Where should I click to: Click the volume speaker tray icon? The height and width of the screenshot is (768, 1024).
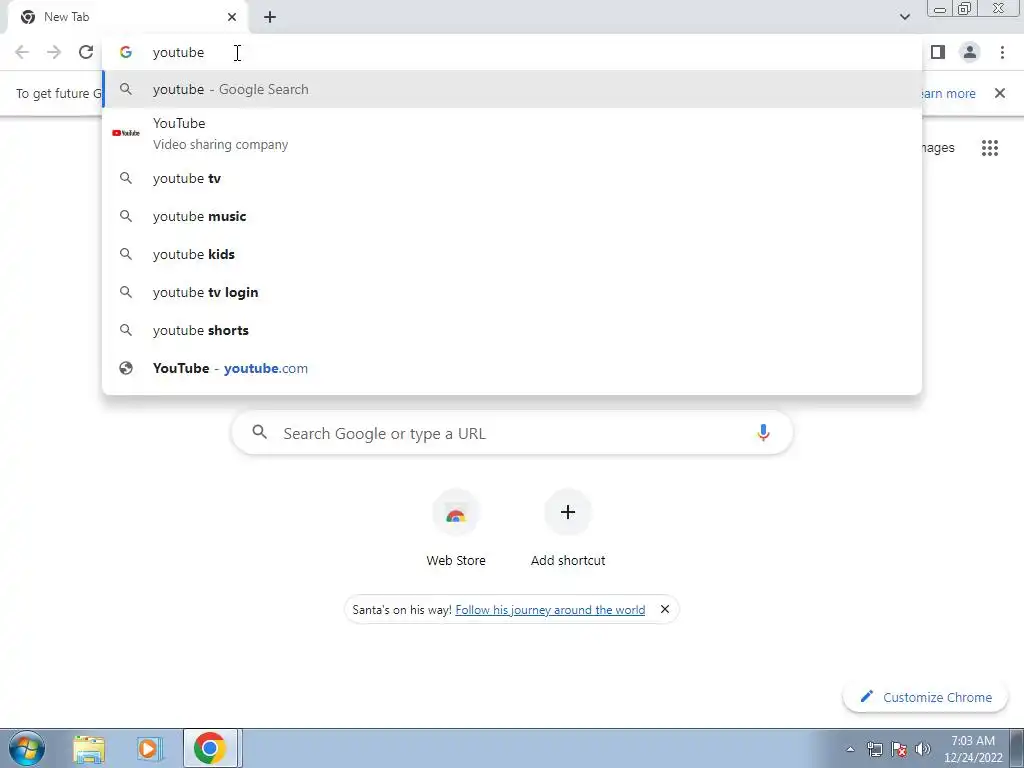click(x=923, y=749)
